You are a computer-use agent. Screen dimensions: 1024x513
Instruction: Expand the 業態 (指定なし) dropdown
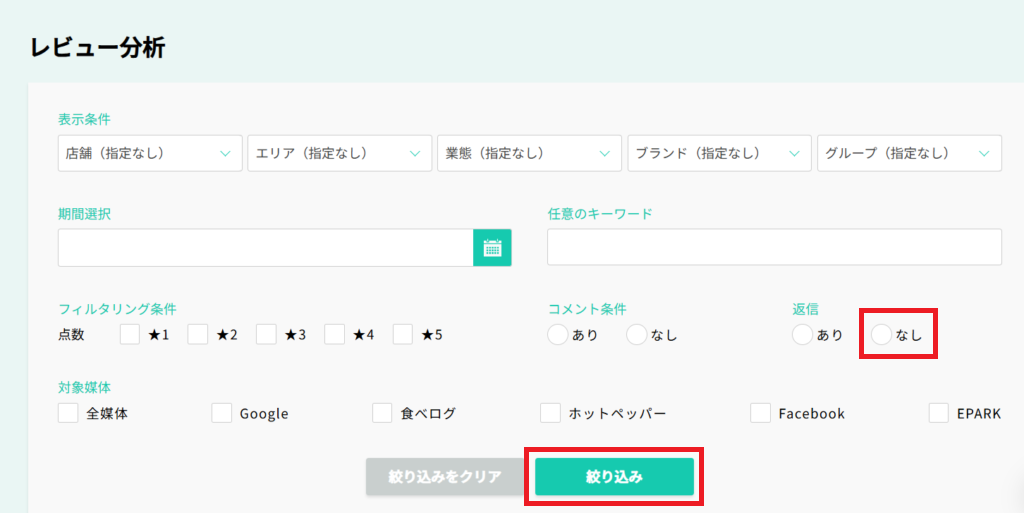click(x=529, y=153)
